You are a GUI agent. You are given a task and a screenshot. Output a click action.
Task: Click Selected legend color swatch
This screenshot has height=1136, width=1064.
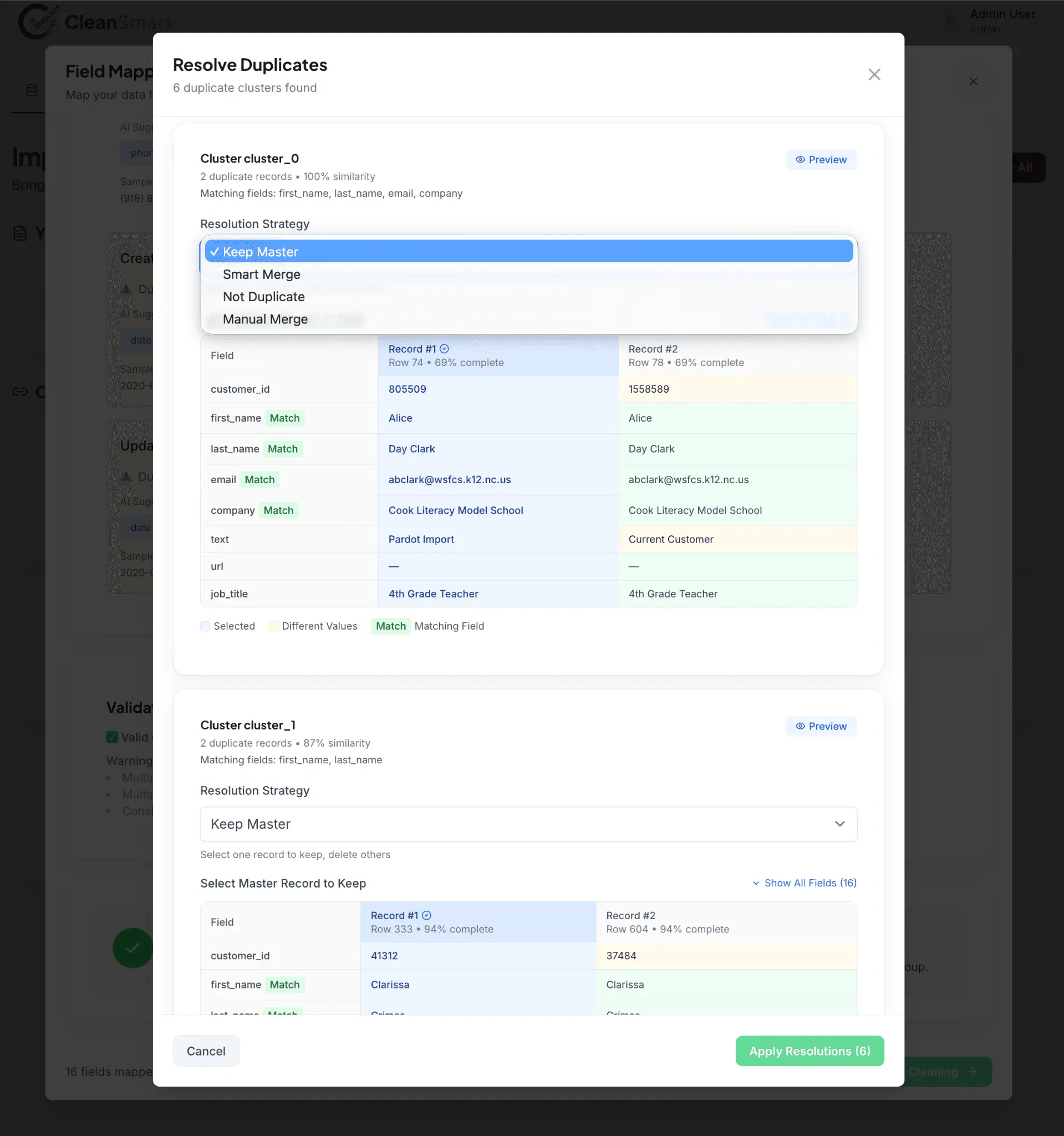click(x=205, y=626)
